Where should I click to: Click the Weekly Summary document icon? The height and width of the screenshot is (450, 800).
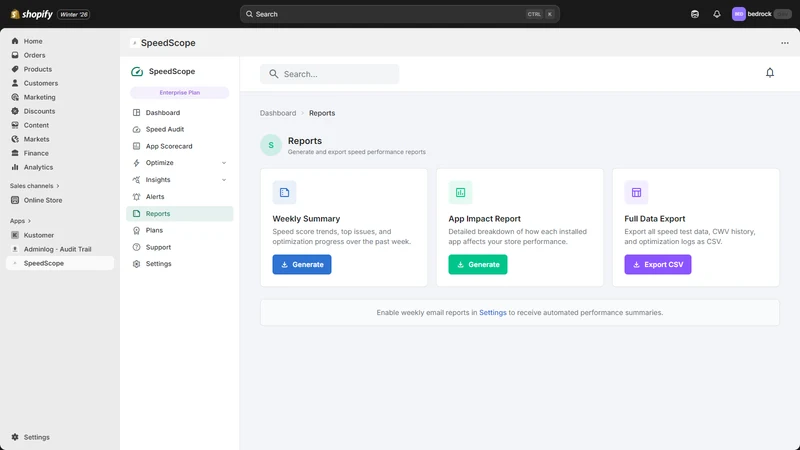pyautogui.click(x=284, y=192)
